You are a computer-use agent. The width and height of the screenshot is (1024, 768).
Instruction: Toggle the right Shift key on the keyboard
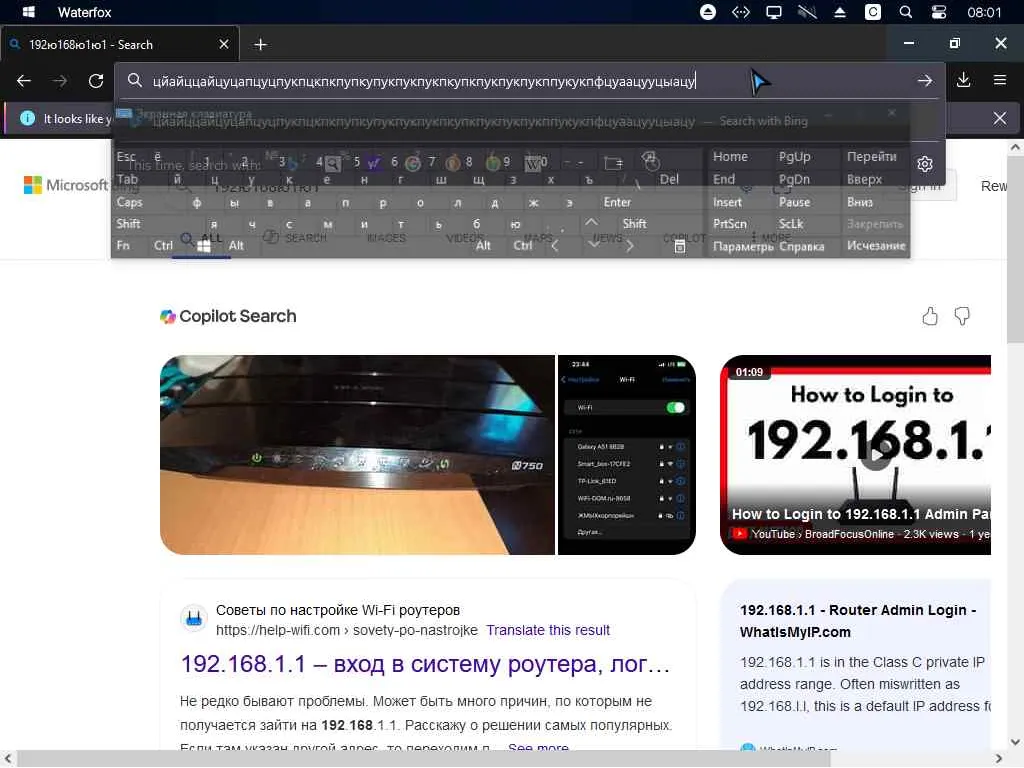(634, 223)
